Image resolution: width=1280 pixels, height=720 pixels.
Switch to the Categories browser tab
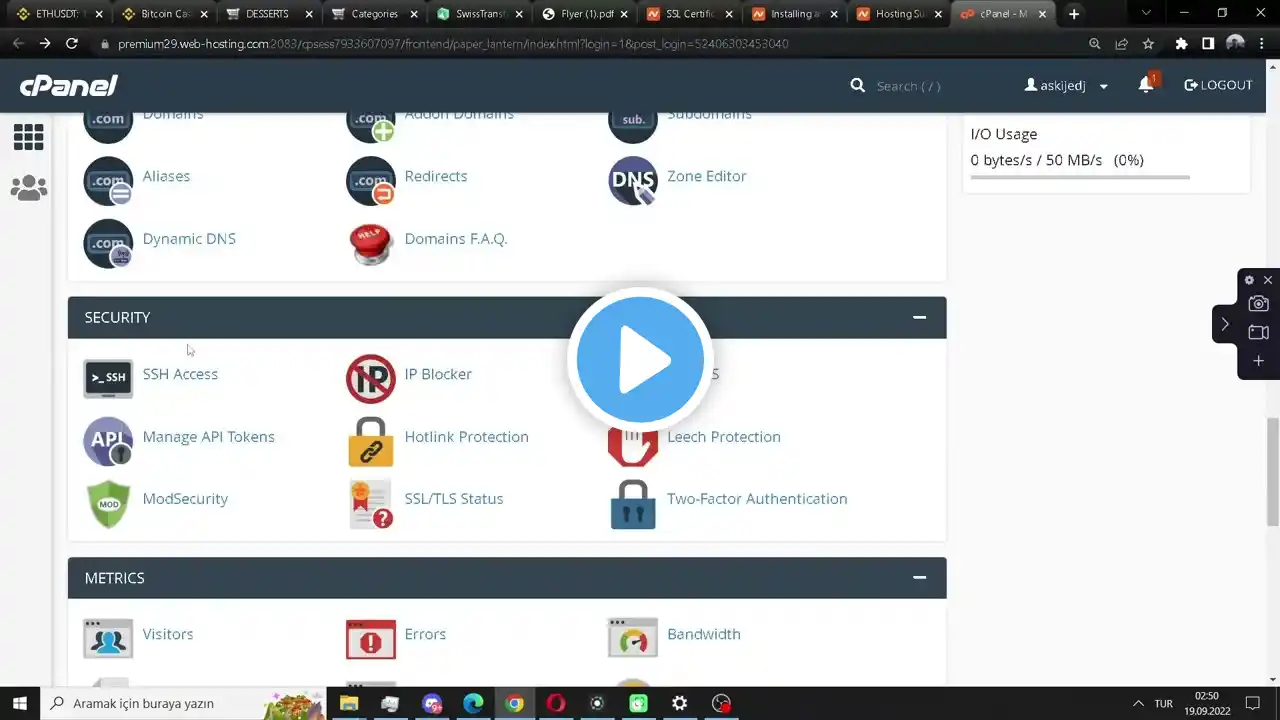pos(374,14)
